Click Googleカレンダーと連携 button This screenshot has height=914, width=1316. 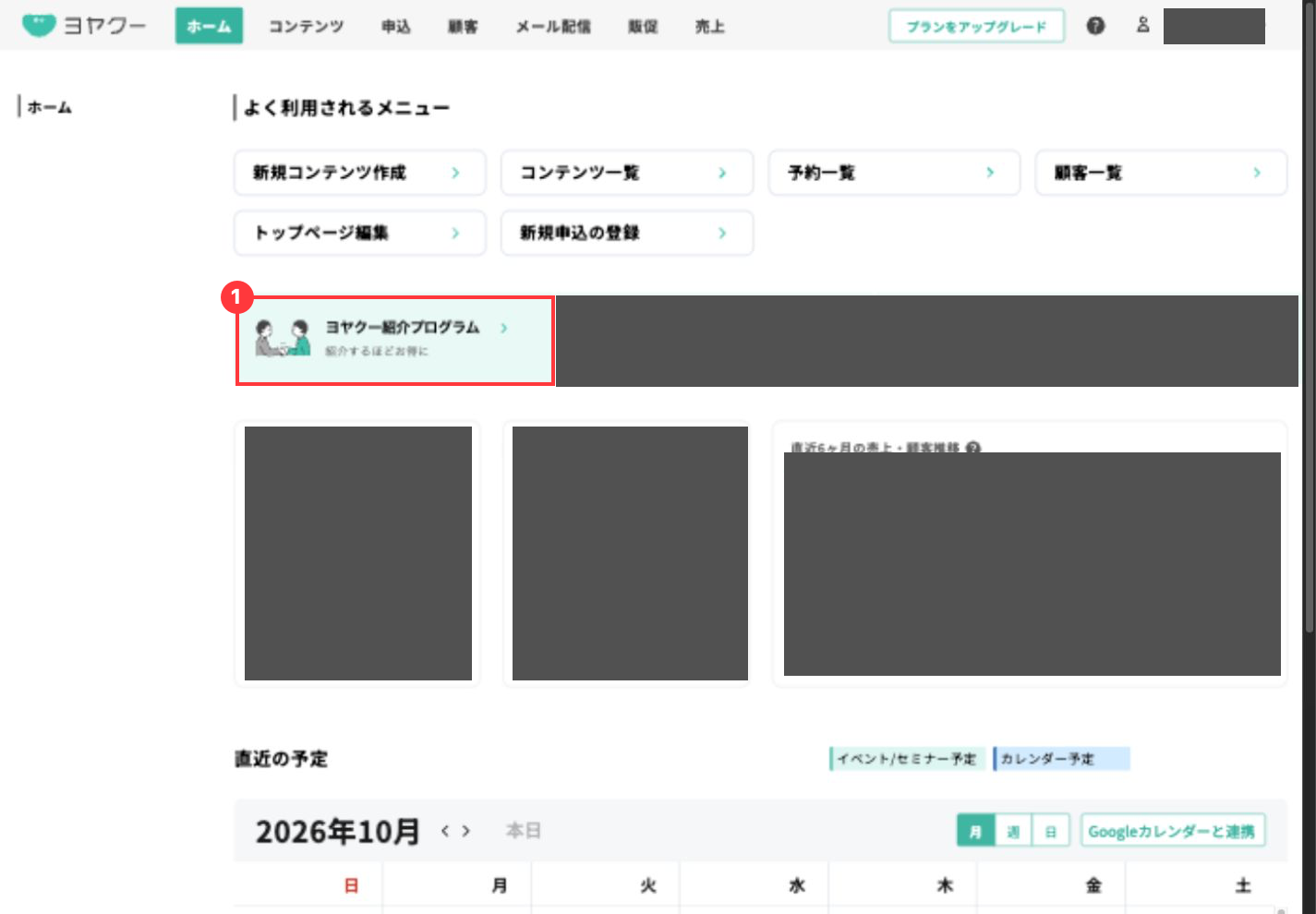pyautogui.click(x=1172, y=831)
